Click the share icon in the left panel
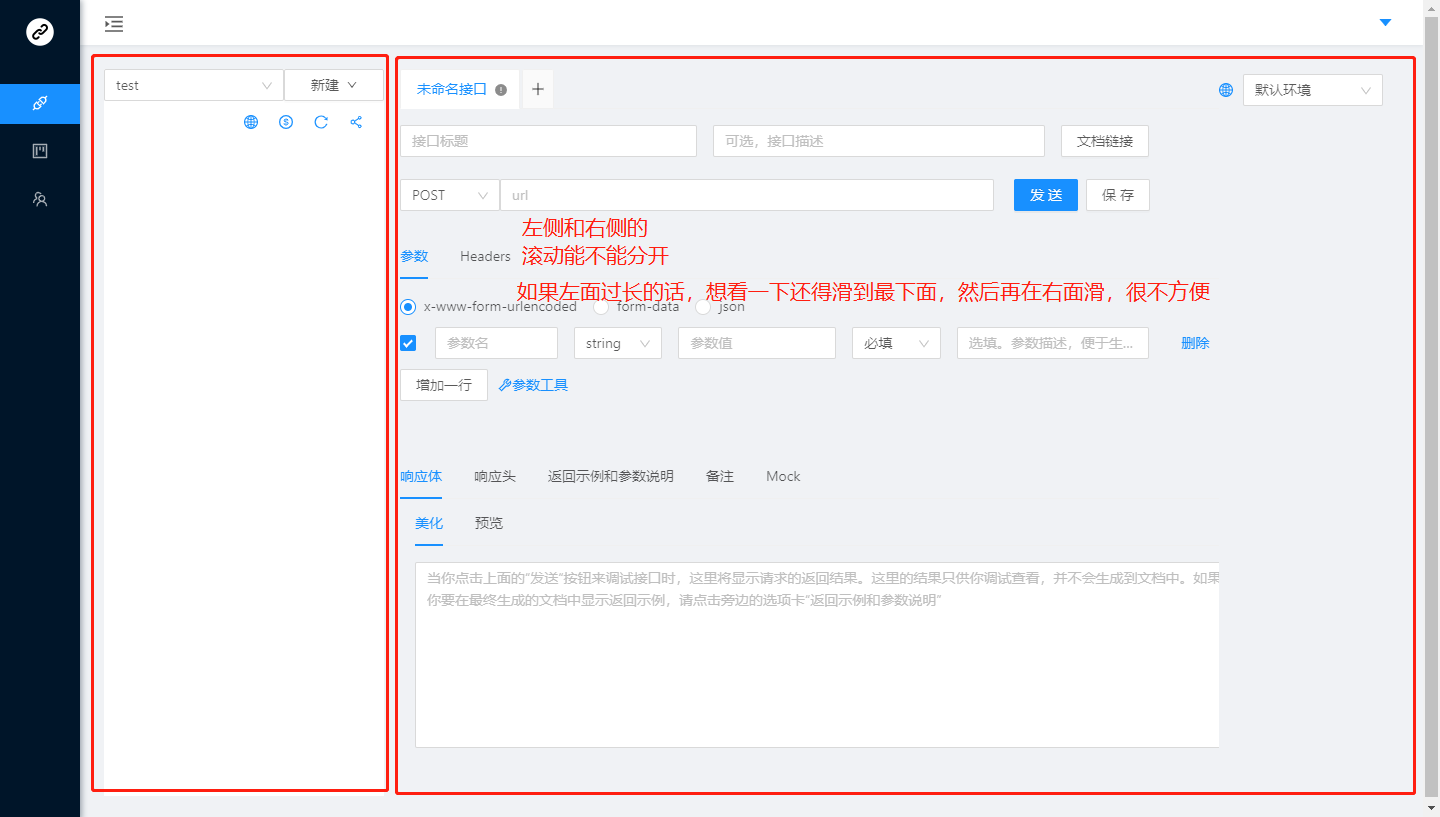Screen dimensions: 1440x817 coord(356,122)
